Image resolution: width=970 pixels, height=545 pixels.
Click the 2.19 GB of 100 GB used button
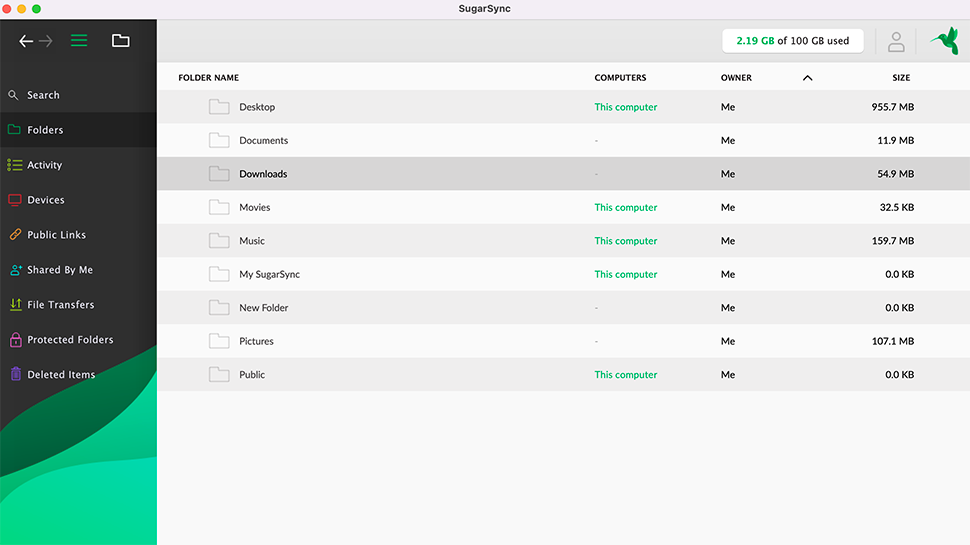point(792,41)
